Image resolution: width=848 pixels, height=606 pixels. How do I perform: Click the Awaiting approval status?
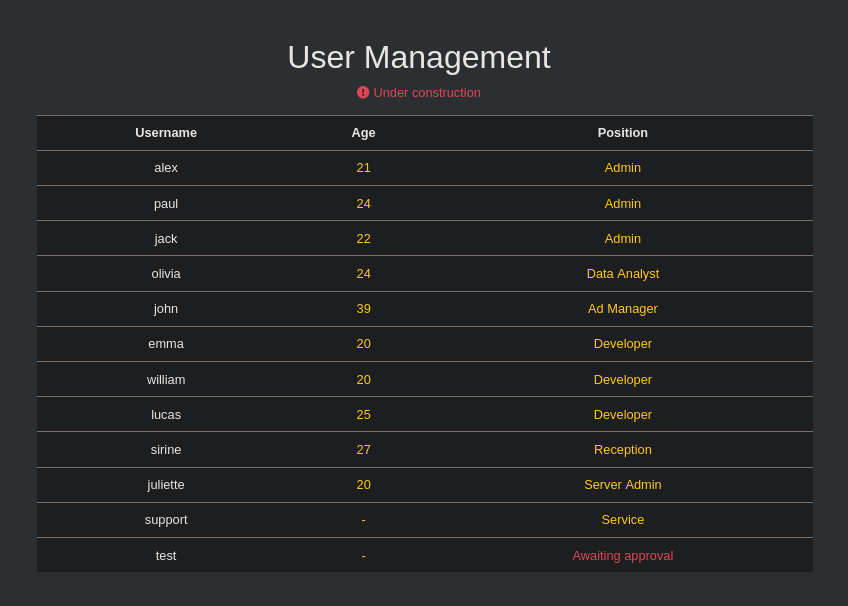[x=622, y=556]
